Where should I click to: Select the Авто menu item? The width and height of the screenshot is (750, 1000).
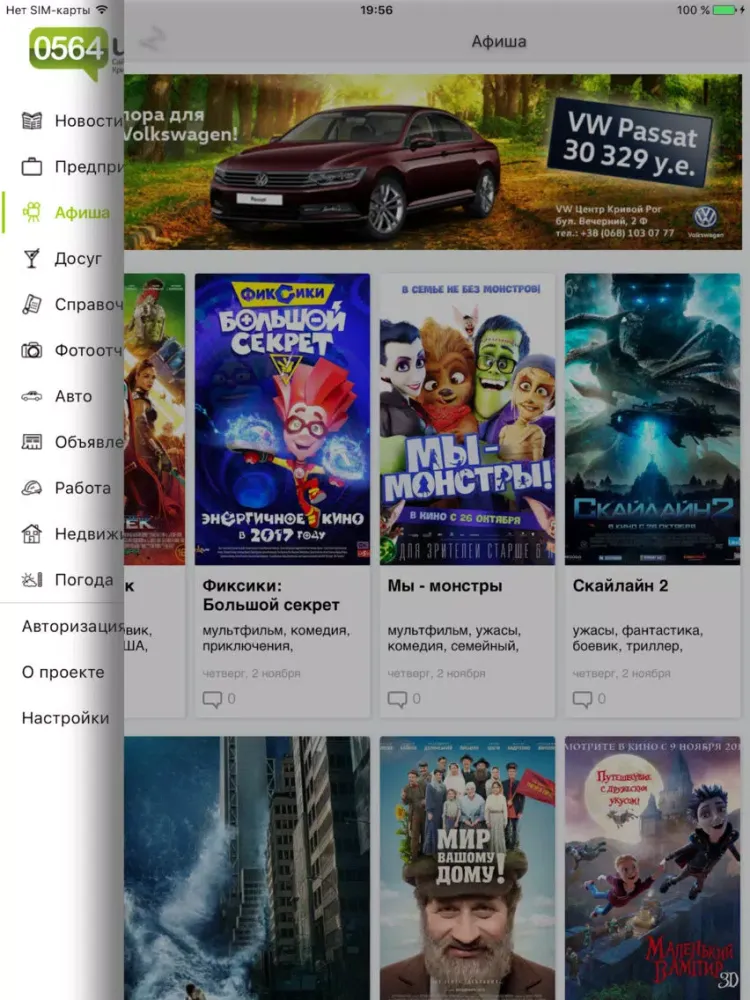click(x=62, y=396)
